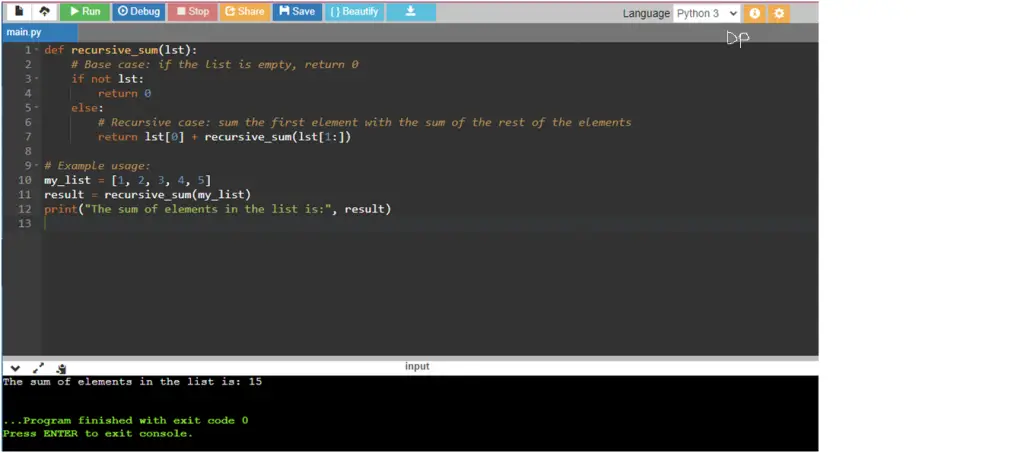The height and width of the screenshot is (453, 1024).
Task: Click 'result = recursive_sum(my_list)' line
Action: coord(148,195)
